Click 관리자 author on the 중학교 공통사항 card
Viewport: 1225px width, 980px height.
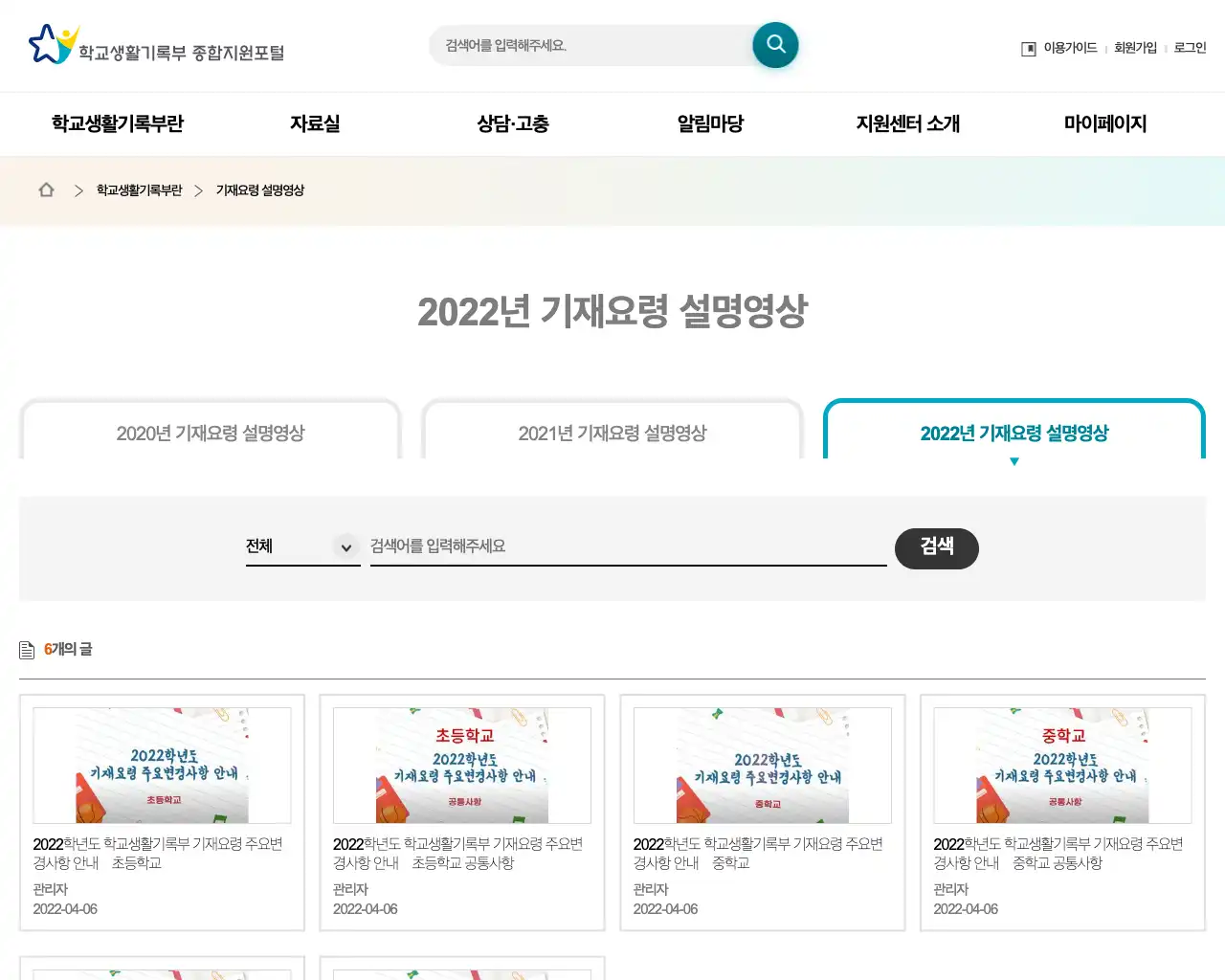pyautogui.click(x=951, y=889)
